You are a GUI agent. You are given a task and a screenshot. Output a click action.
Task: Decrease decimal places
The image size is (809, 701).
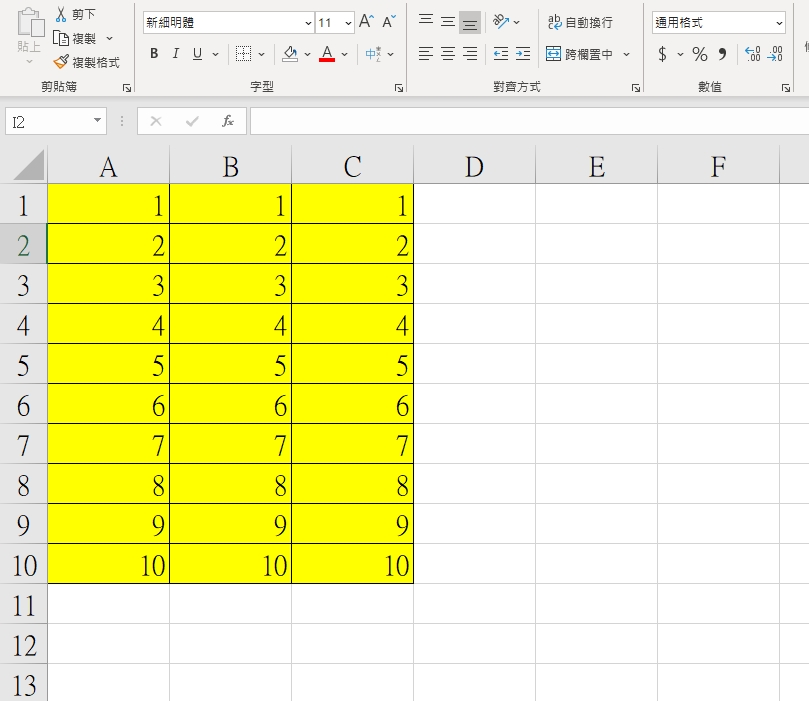pos(775,54)
